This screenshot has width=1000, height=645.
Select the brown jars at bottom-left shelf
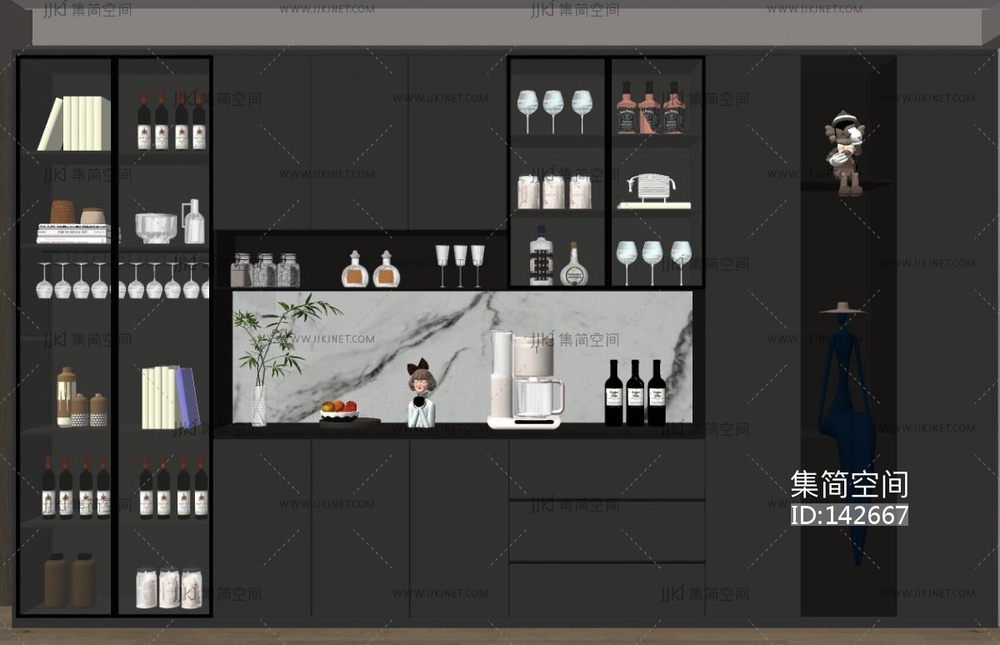click(x=69, y=580)
